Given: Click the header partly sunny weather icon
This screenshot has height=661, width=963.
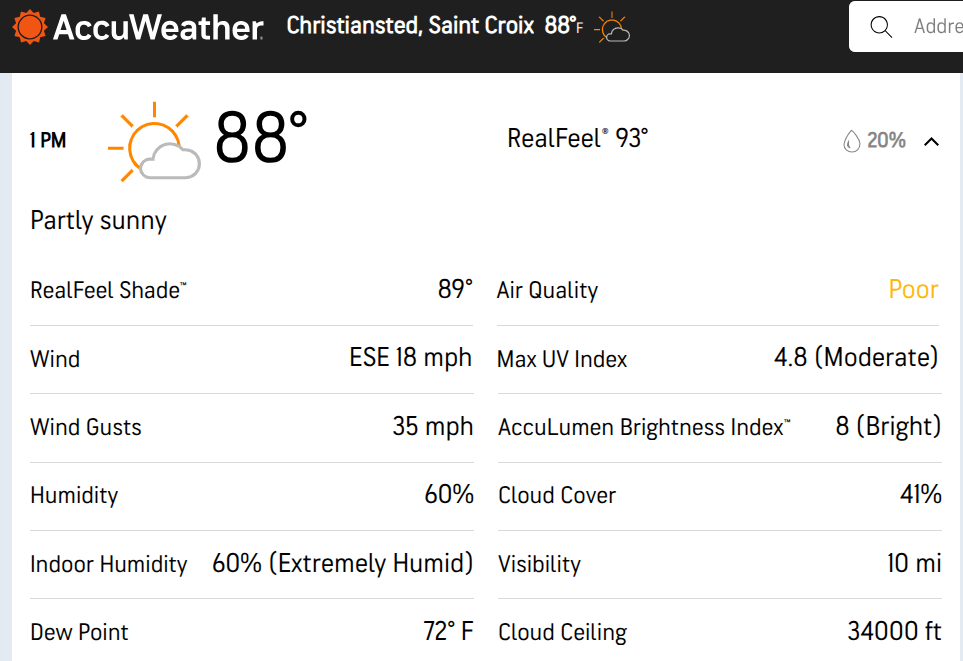Looking at the screenshot, I should [x=612, y=30].
